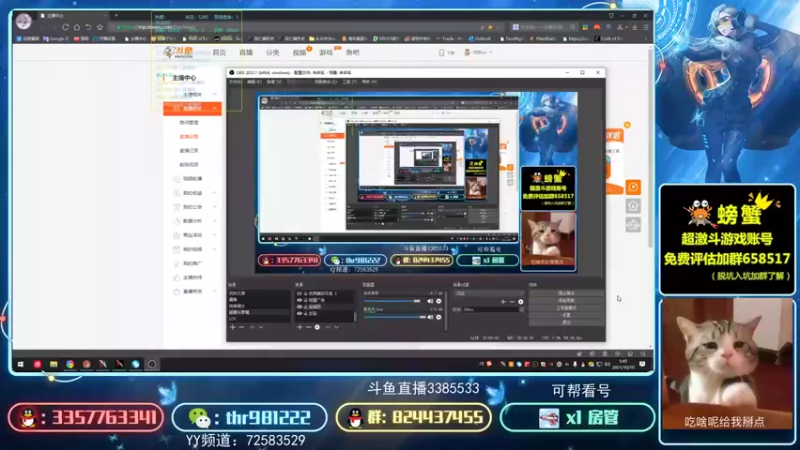The height and width of the screenshot is (450, 800).
Task: Toggle lock icon of second source in list
Action: 306,301
